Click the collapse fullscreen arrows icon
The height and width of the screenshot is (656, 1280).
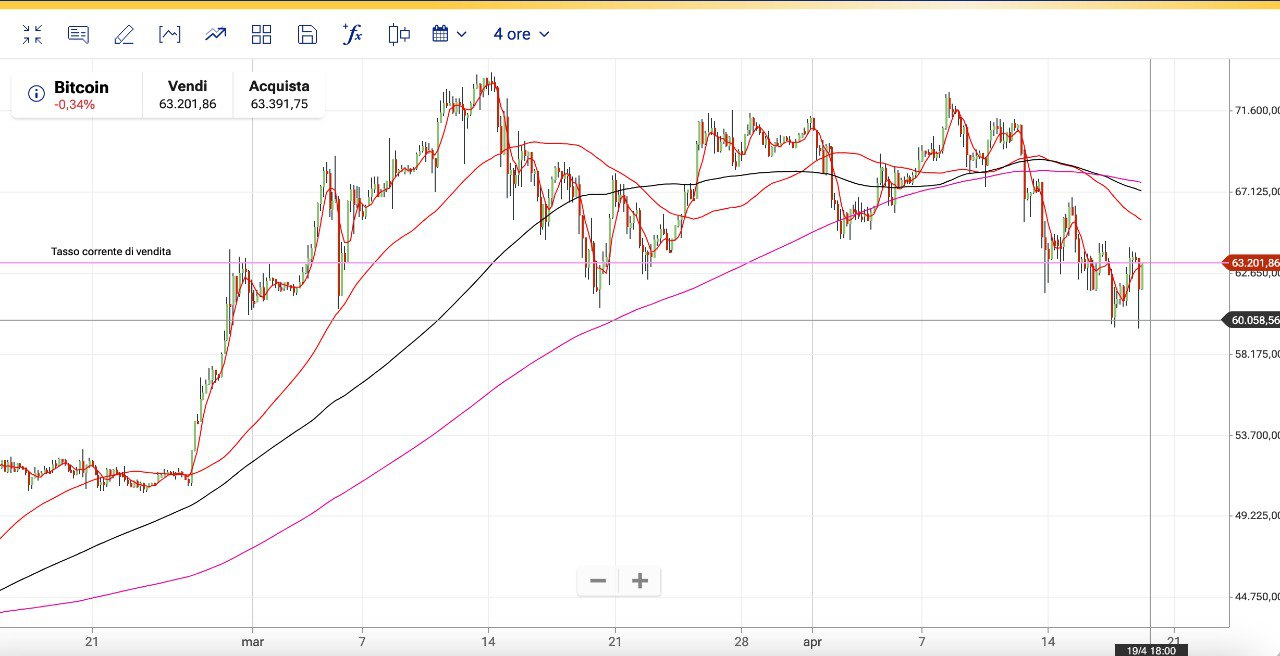(32, 35)
